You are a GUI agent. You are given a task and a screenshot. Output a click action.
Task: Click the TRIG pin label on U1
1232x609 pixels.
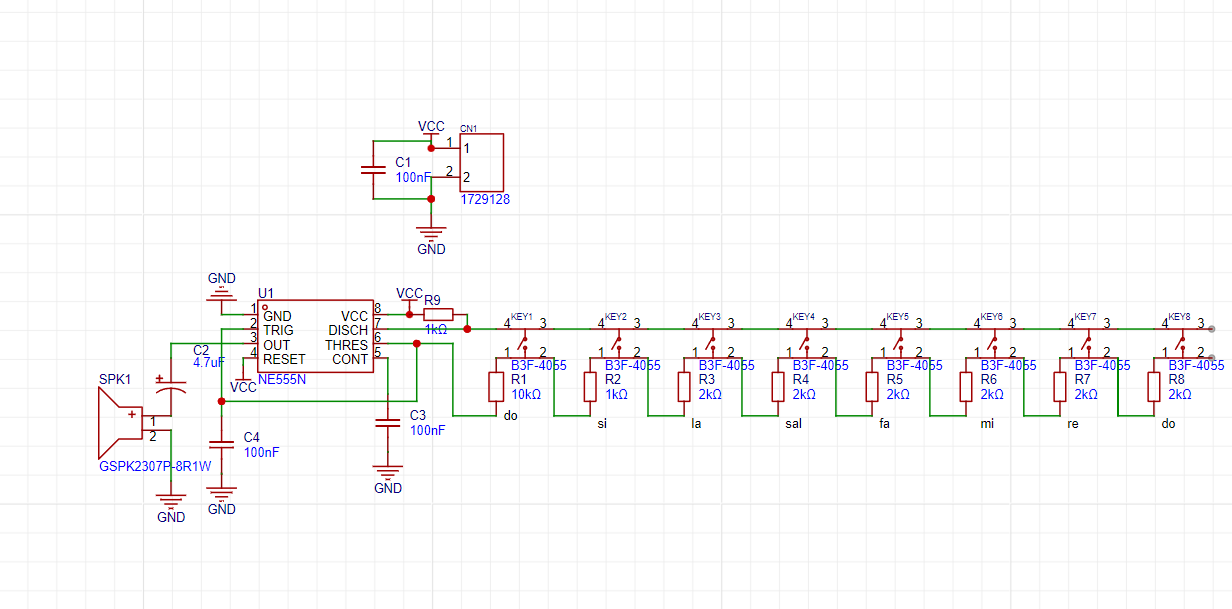coord(278,330)
